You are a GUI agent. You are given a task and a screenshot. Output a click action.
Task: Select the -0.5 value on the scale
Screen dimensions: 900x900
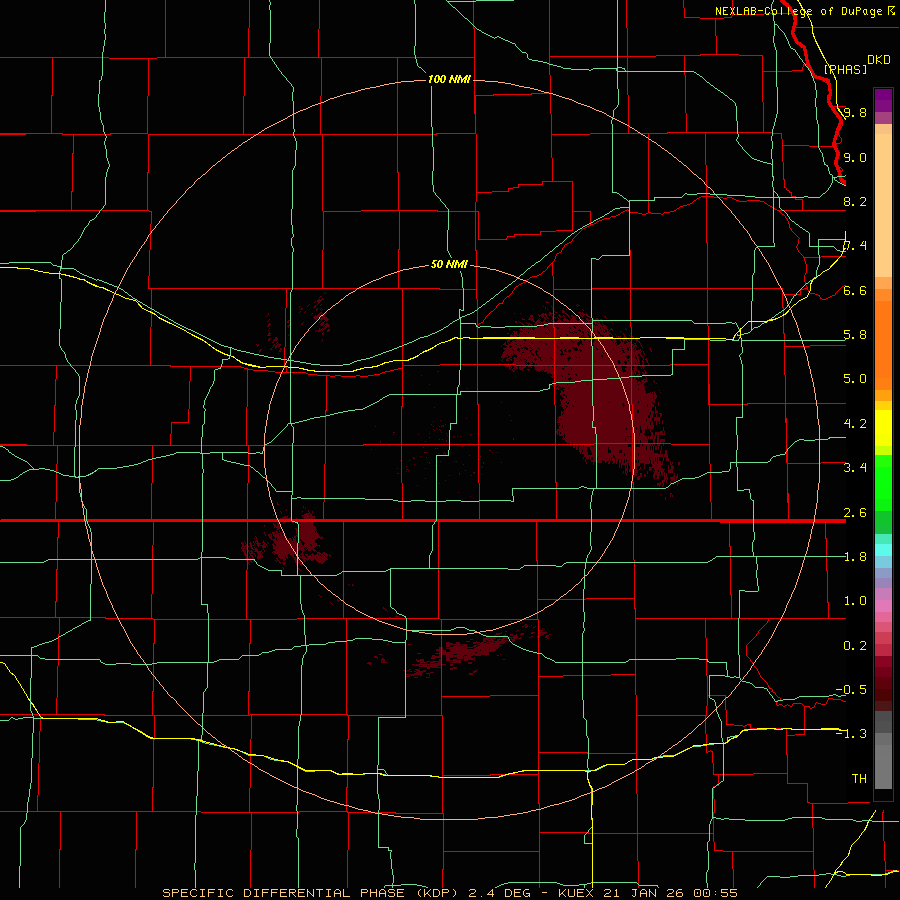851,690
